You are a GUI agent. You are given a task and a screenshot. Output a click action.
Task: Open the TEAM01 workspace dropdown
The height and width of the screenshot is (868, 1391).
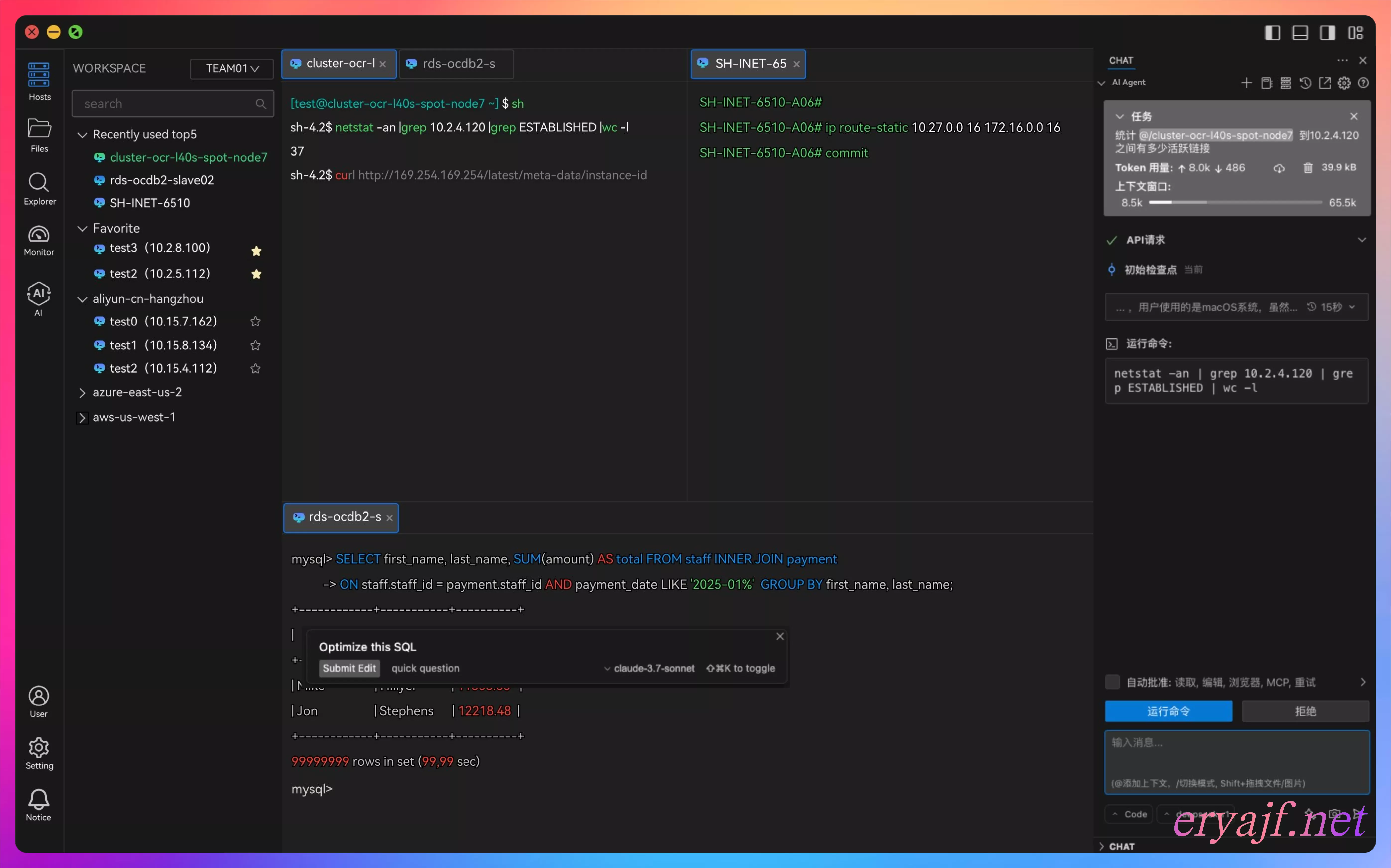click(x=232, y=68)
